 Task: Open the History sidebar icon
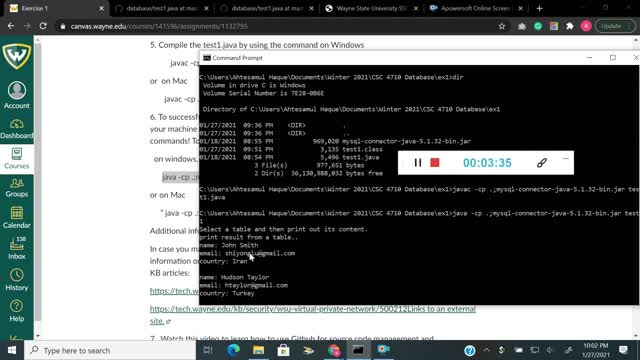pyautogui.click(x=17, y=280)
